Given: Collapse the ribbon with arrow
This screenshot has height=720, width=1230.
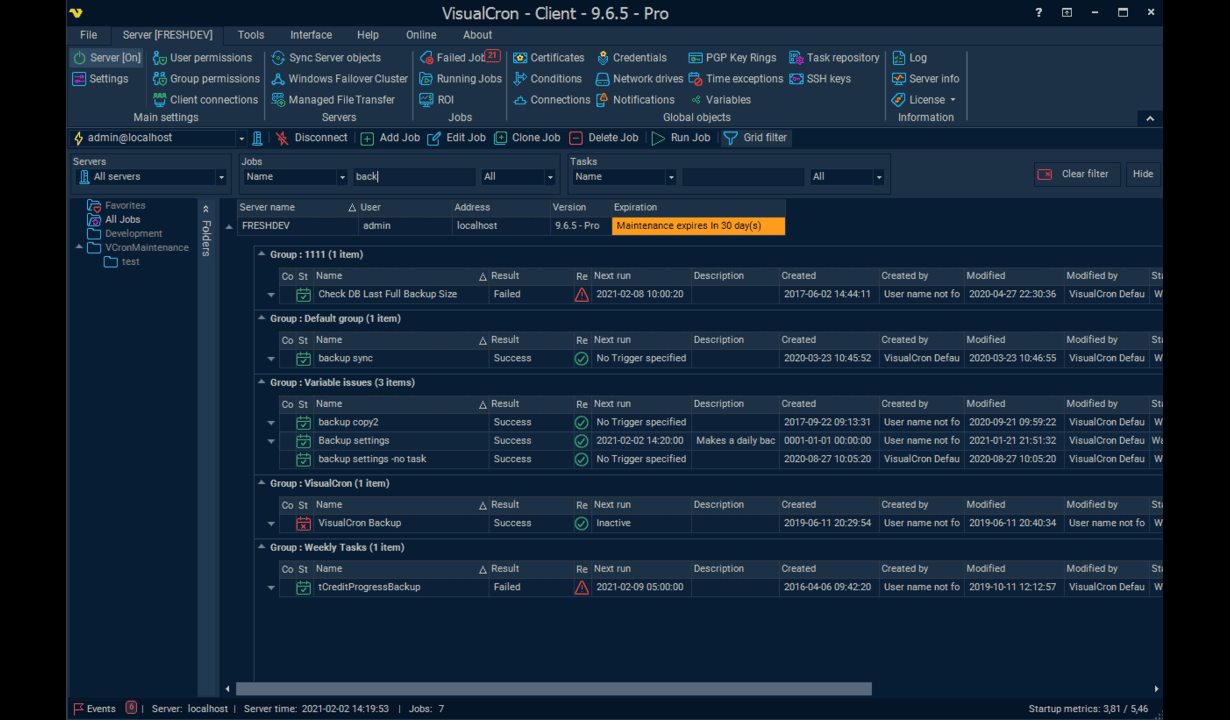Looking at the screenshot, I should coord(1150,118).
